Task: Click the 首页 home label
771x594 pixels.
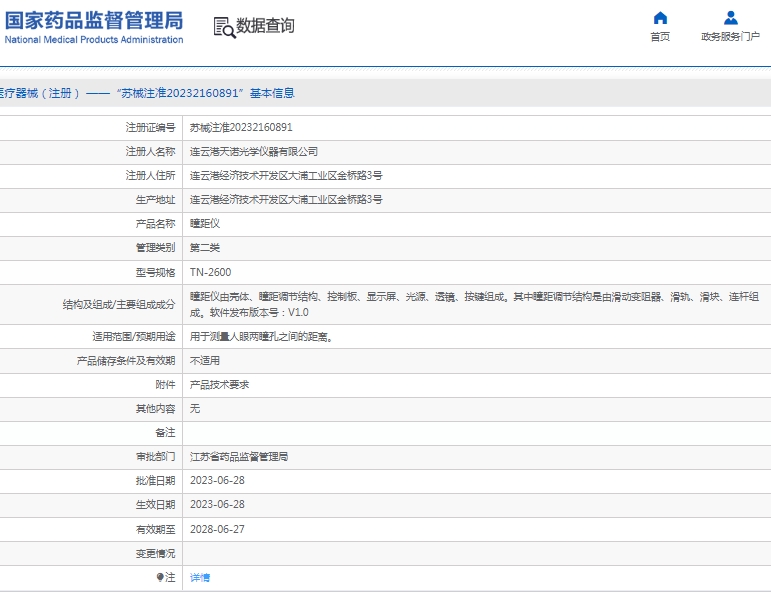Action: click(x=660, y=37)
